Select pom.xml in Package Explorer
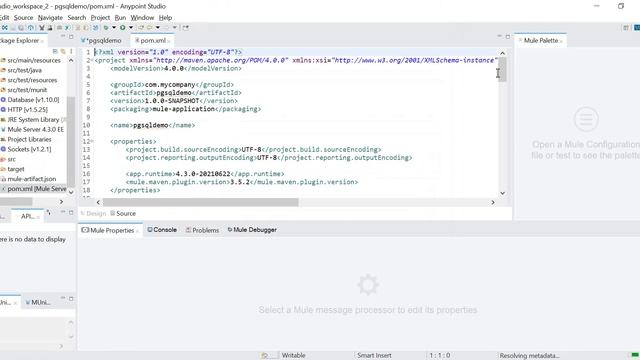Screen dimensions: 640x360 pos(33,189)
